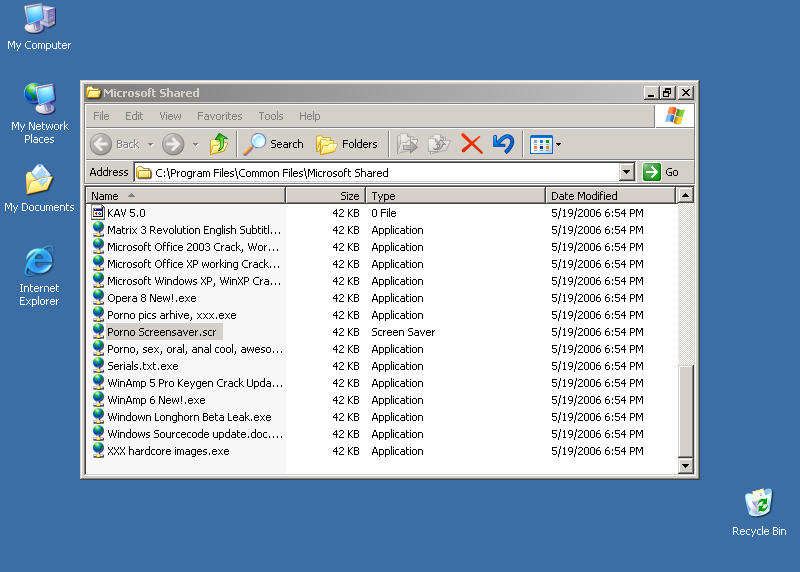This screenshot has height=572, width=800.
Task: Open the File menu
Action: (101, 116)
